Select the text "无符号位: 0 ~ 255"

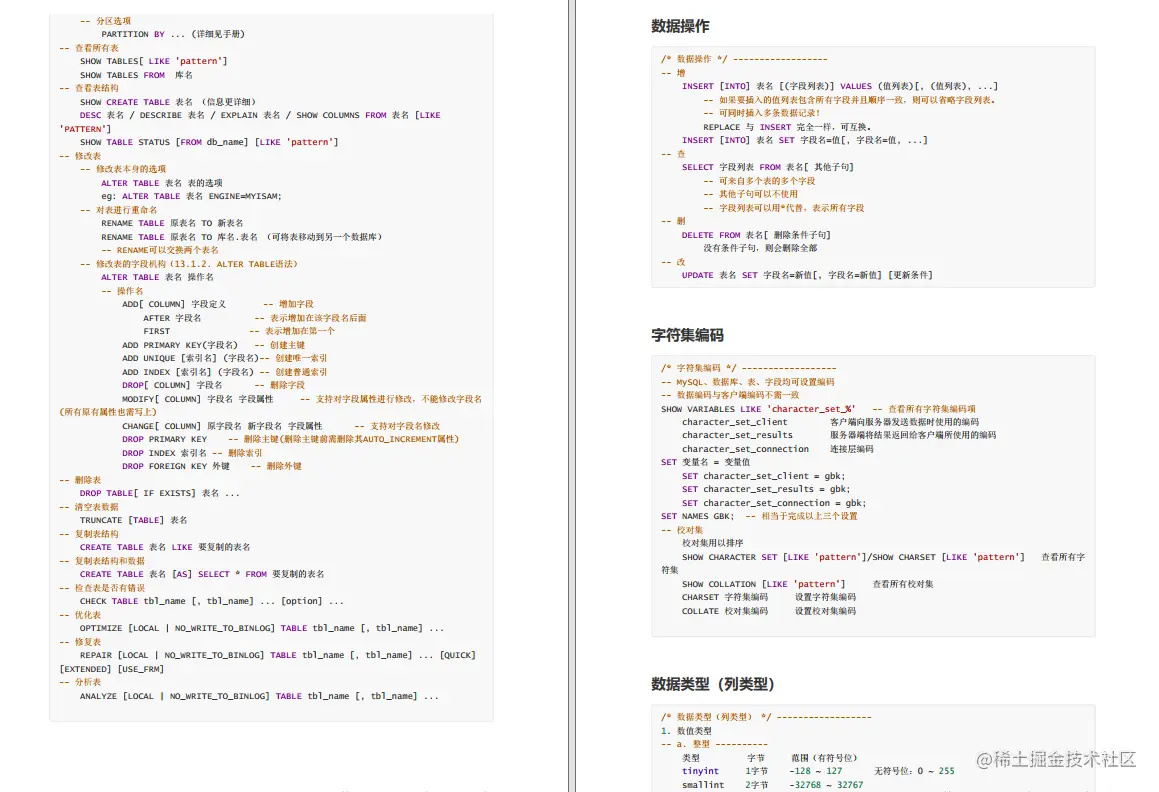click(914, 771)
